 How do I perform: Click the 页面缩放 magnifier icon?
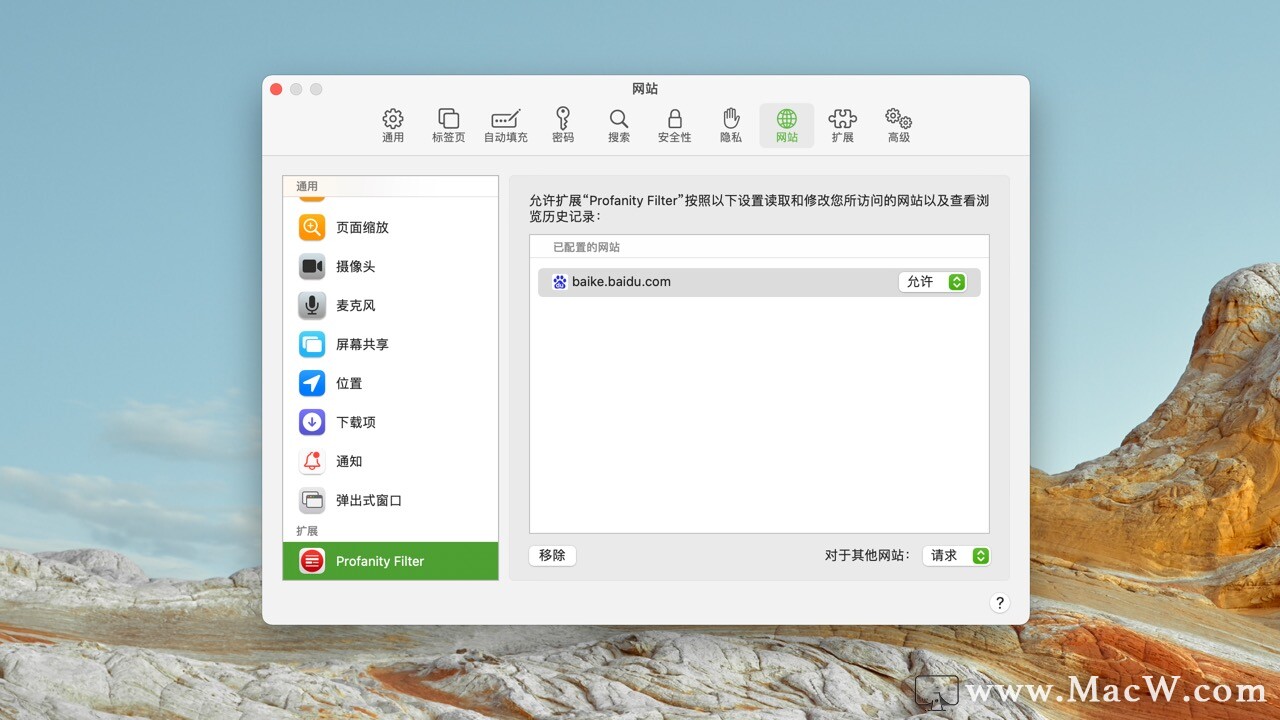click(x=312, y=227)
